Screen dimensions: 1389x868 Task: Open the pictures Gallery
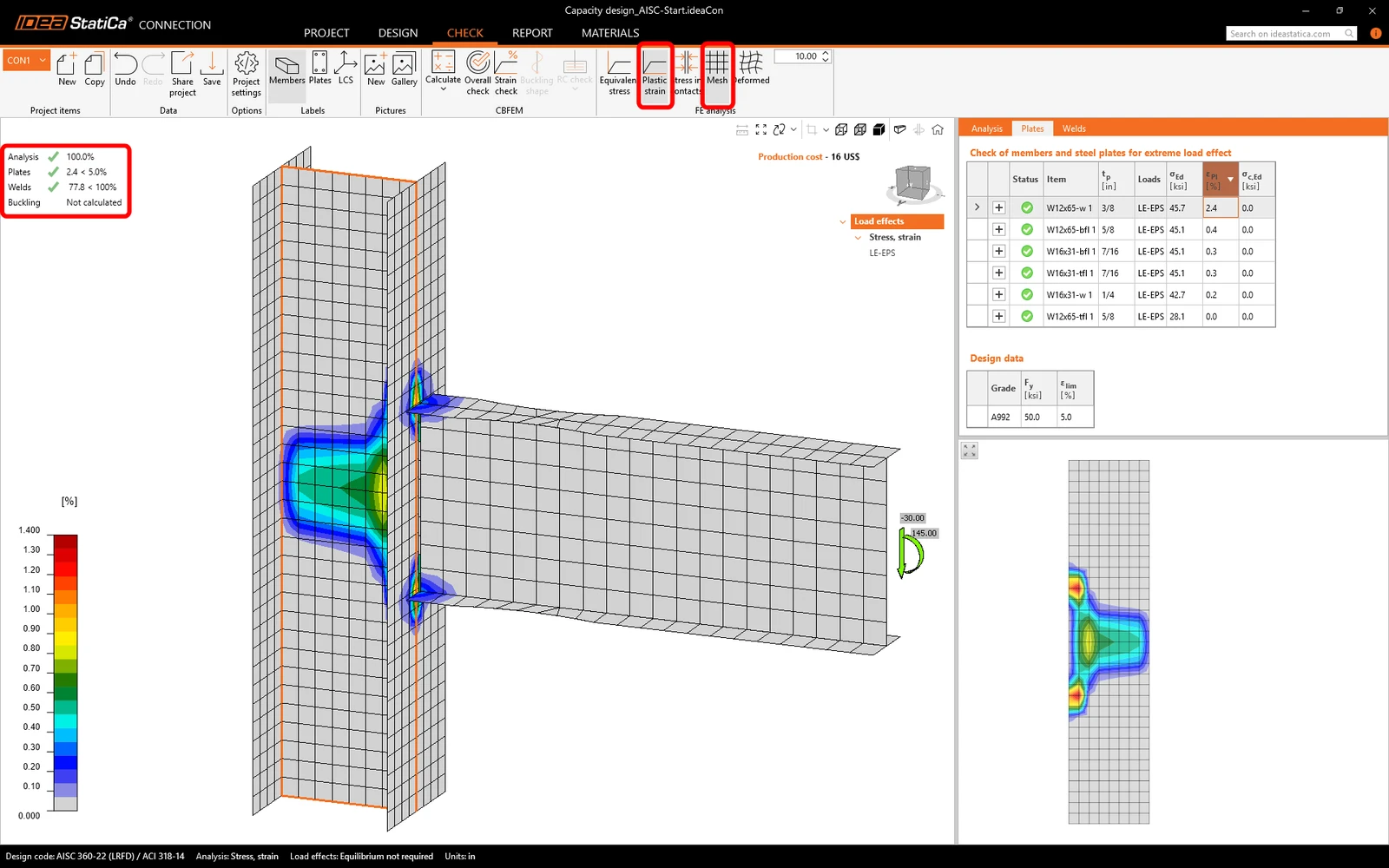[x=404, y=69]
